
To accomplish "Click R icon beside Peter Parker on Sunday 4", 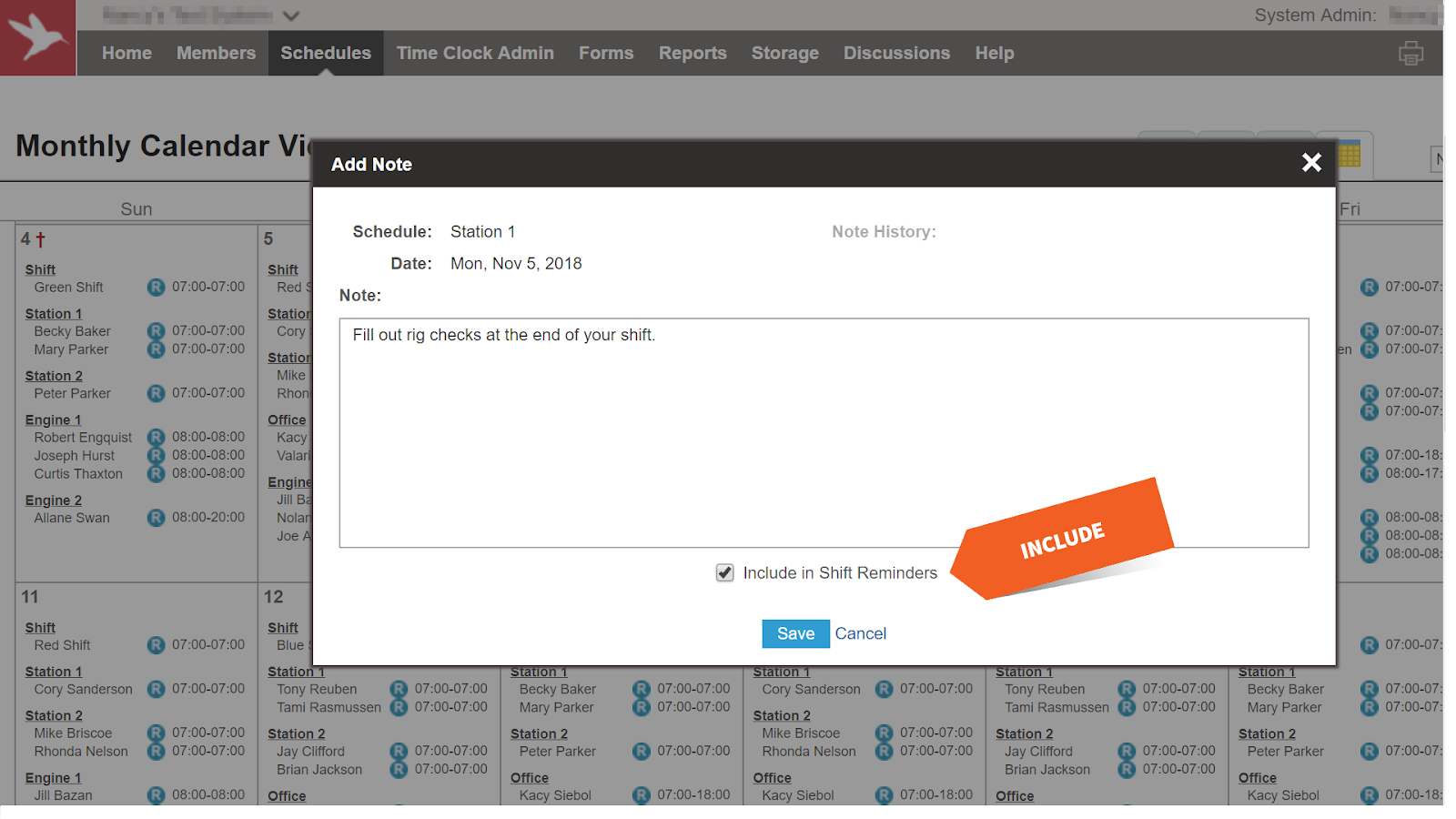I will pyautogui.click(x=157, y=393).
